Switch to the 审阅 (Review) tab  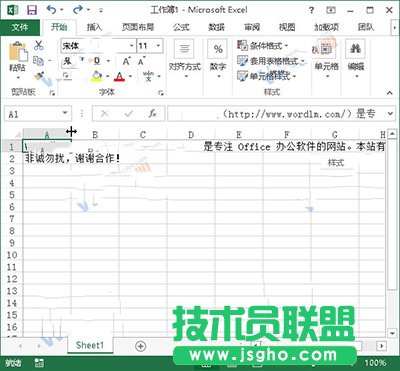coord(252,27)
